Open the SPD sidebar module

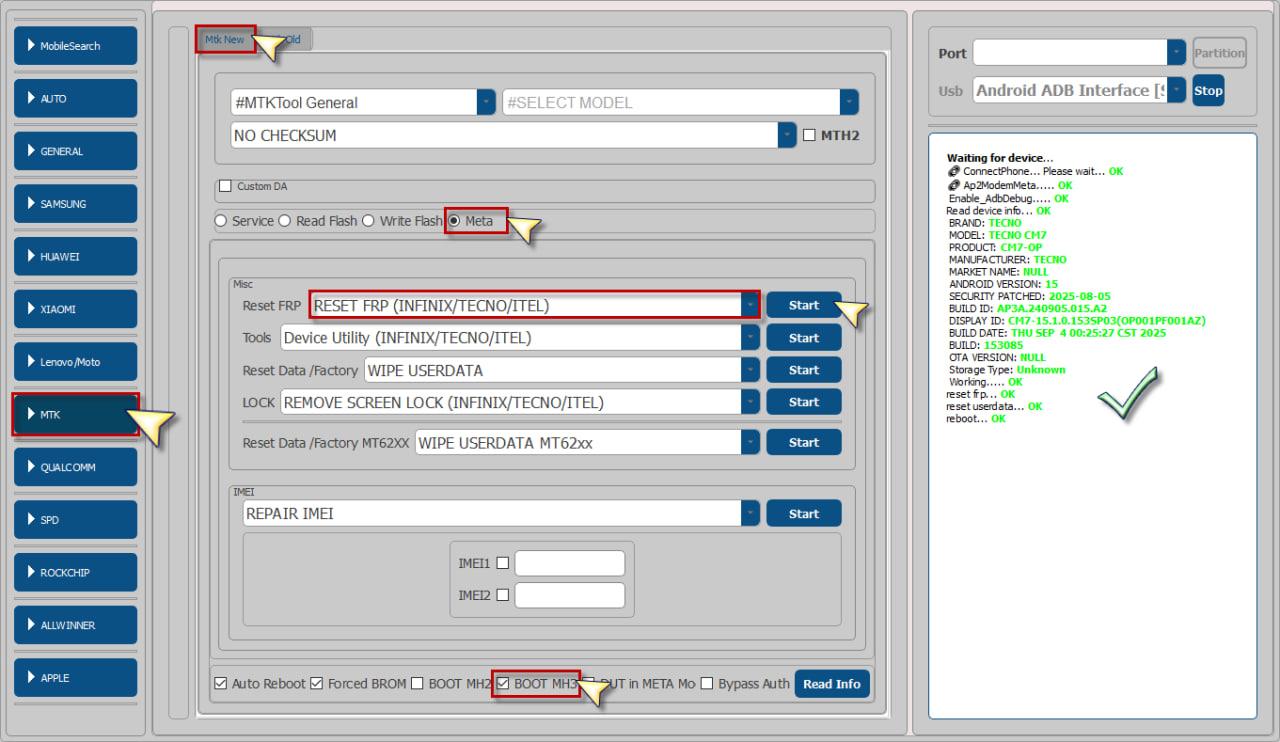click(75, 520)
